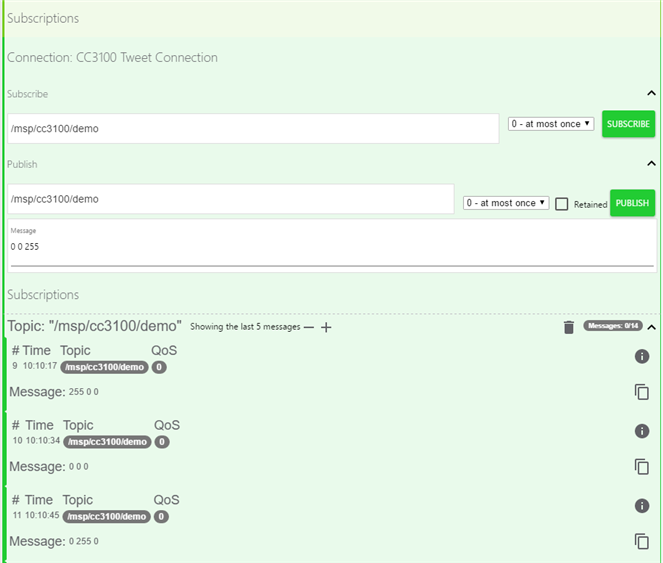663x563 pixels.
Task: Open the Publish QoS dropdown
Action: (506, 203)
